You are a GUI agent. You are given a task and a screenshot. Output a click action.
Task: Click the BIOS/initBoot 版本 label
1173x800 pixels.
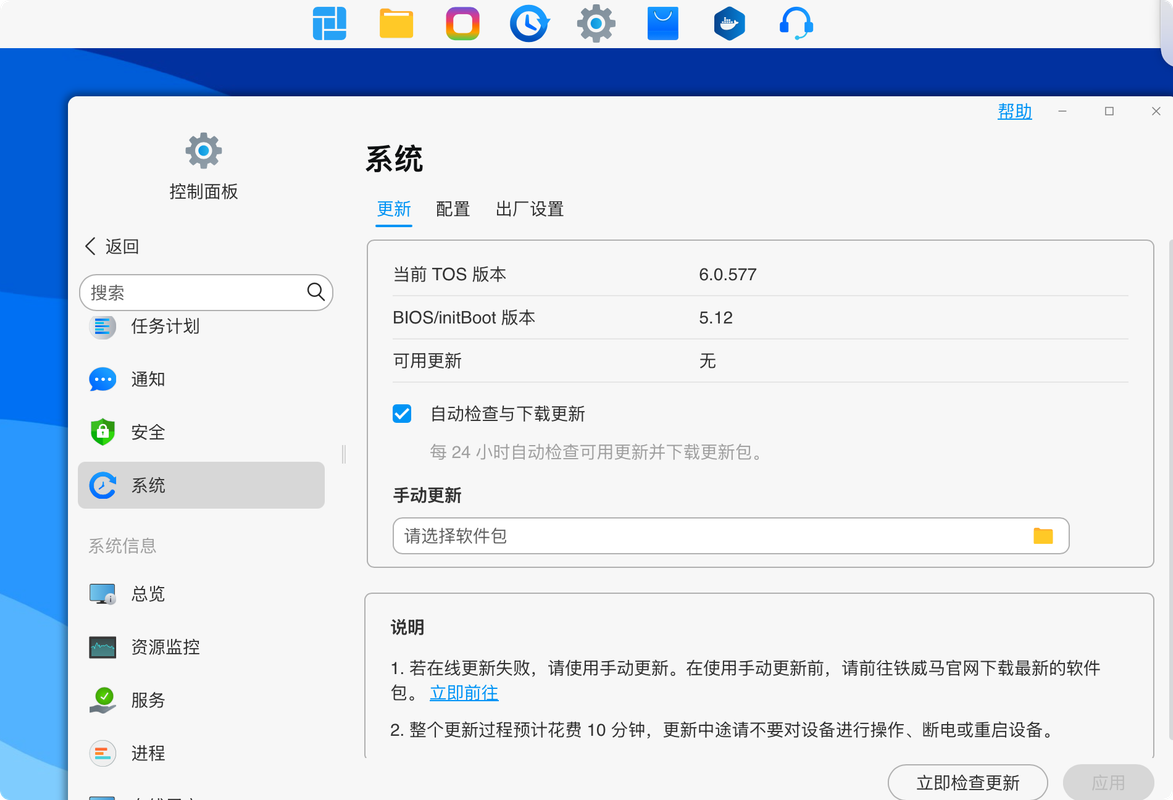(464, 318)
